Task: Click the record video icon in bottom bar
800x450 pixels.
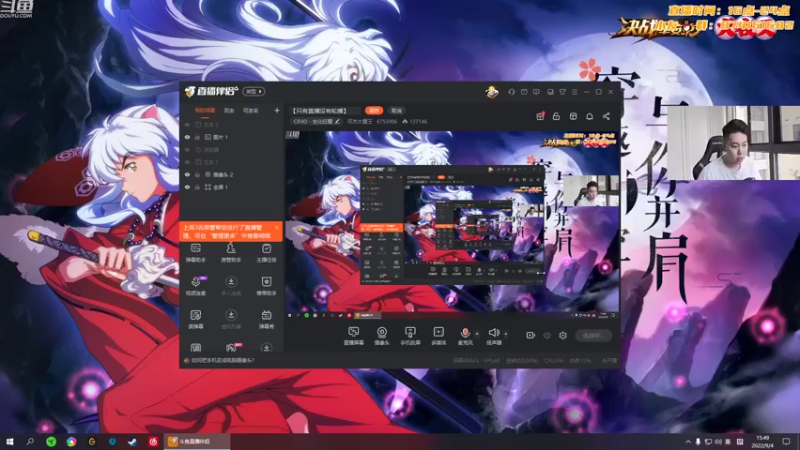Action: click(x=531, y=335)
